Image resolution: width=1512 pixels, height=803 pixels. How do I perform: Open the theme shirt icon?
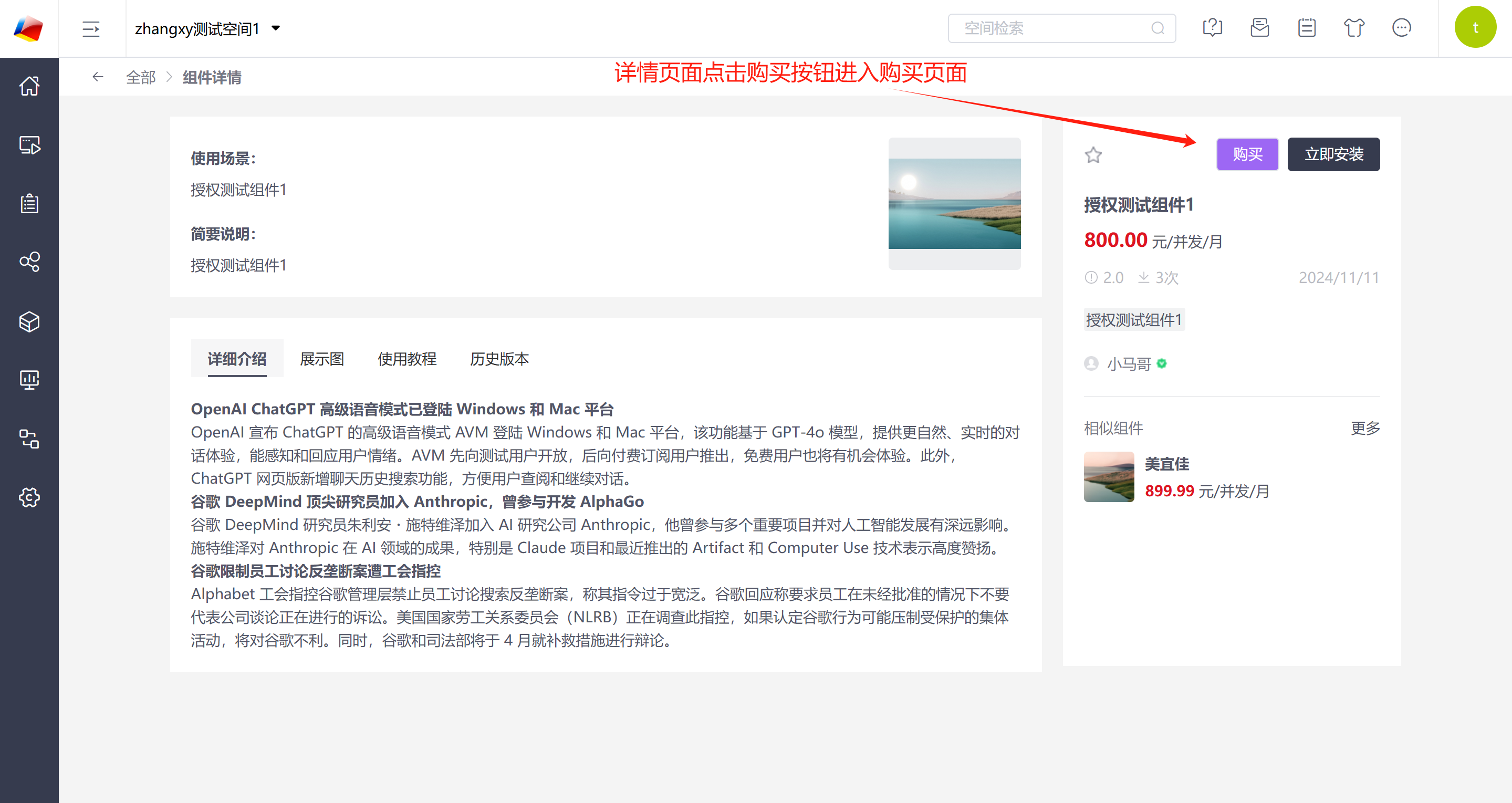(1354, 28)
